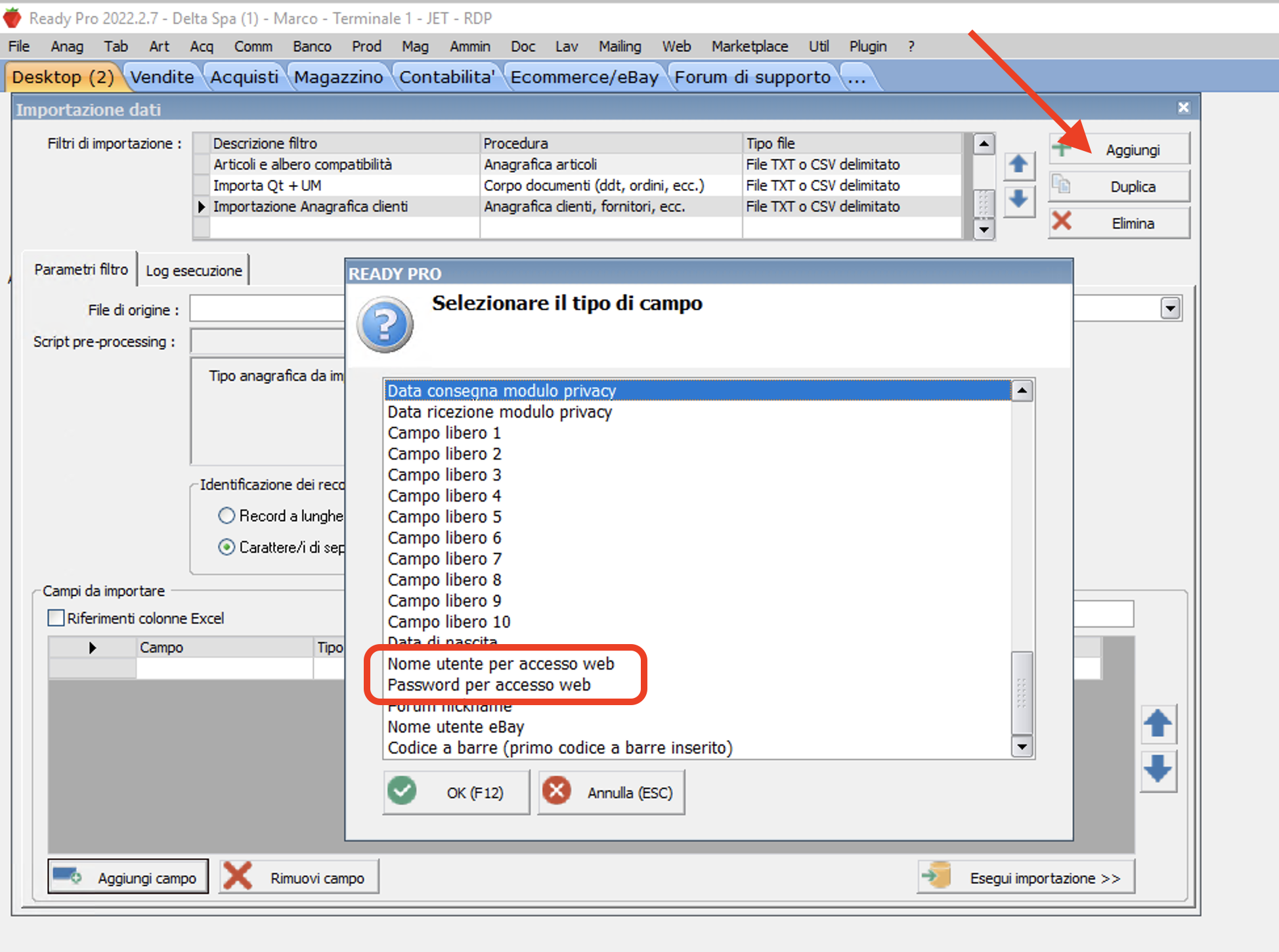Click the Esegui importazione database icon
Screen dimensions: 1279x952
pyautogui.click(x=937, y=876)
